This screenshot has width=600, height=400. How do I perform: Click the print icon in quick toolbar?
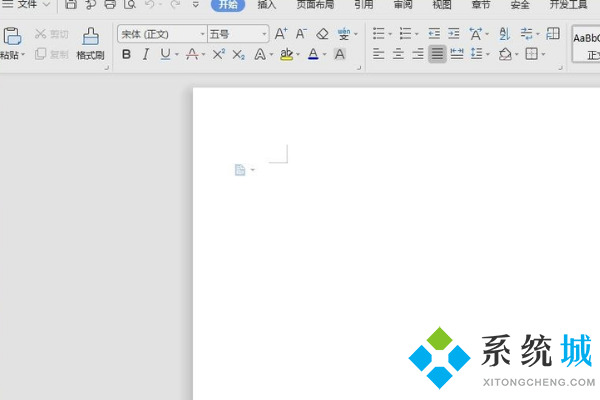[x=110, y=5]
